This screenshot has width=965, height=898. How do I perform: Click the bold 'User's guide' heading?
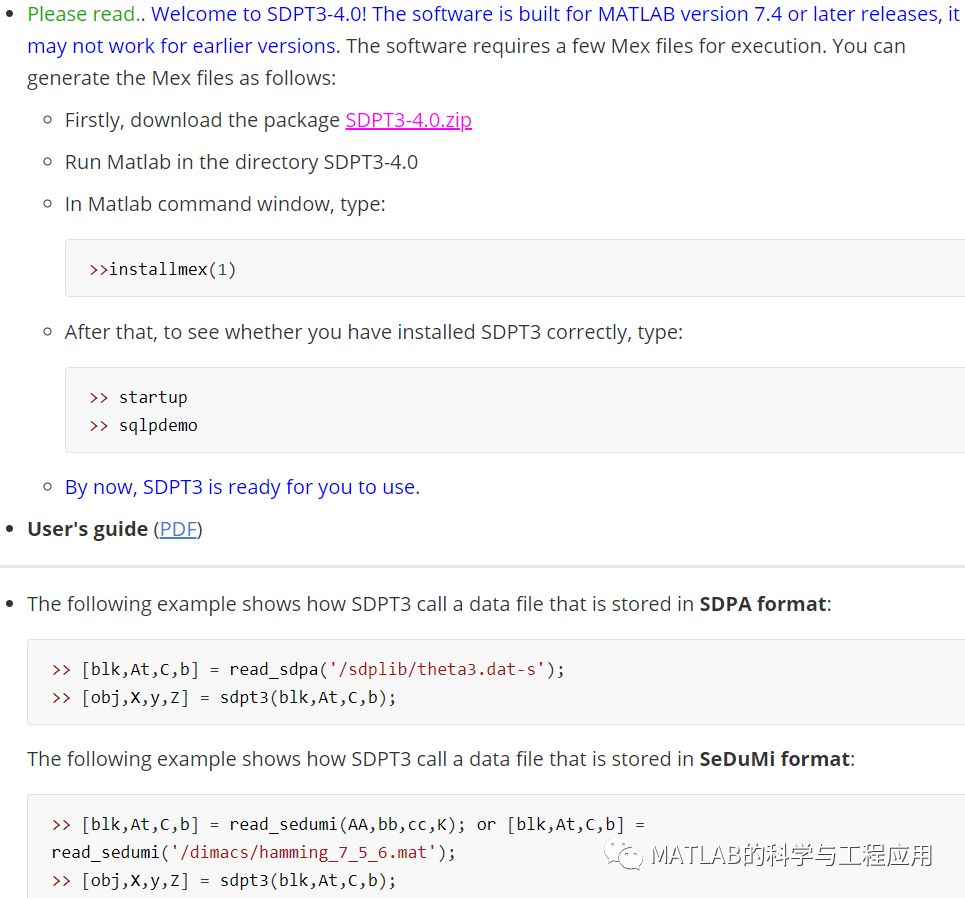point(87,529)
